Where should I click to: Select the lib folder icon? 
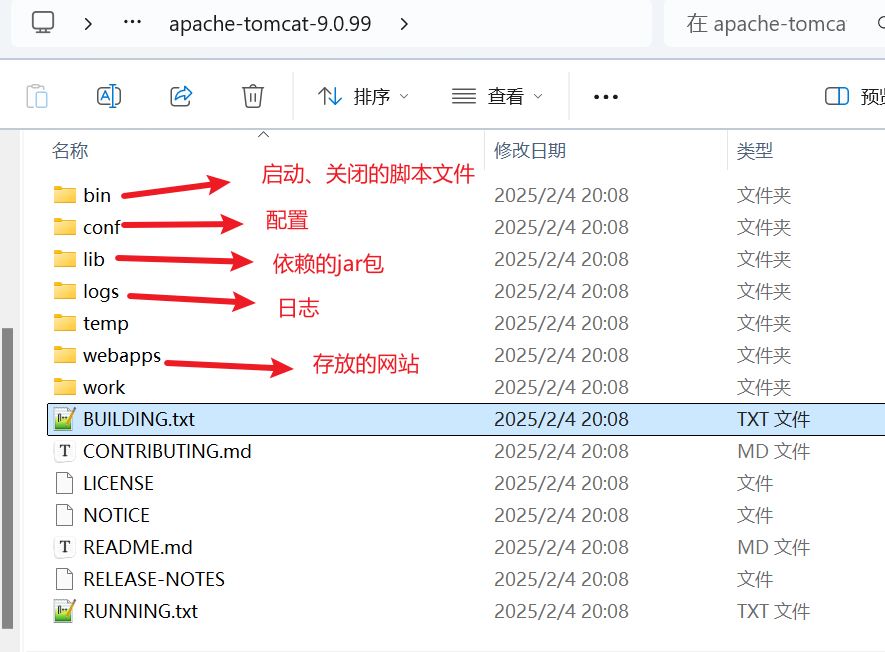click(x=64, y=259)
